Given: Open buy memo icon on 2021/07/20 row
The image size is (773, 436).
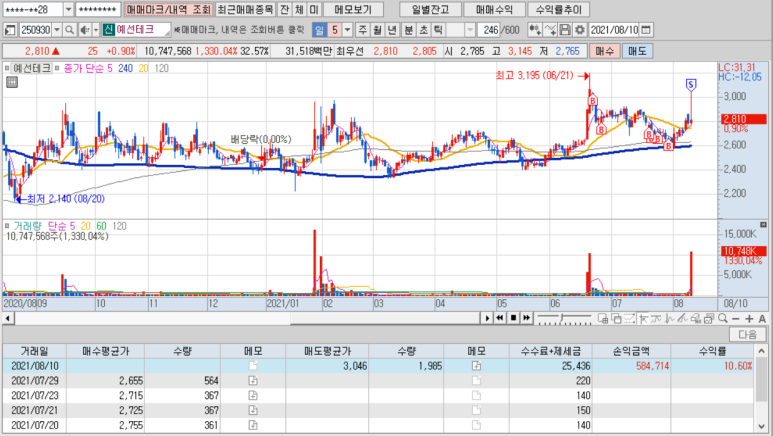Looking at the screenshot, I should click(253, 425).
